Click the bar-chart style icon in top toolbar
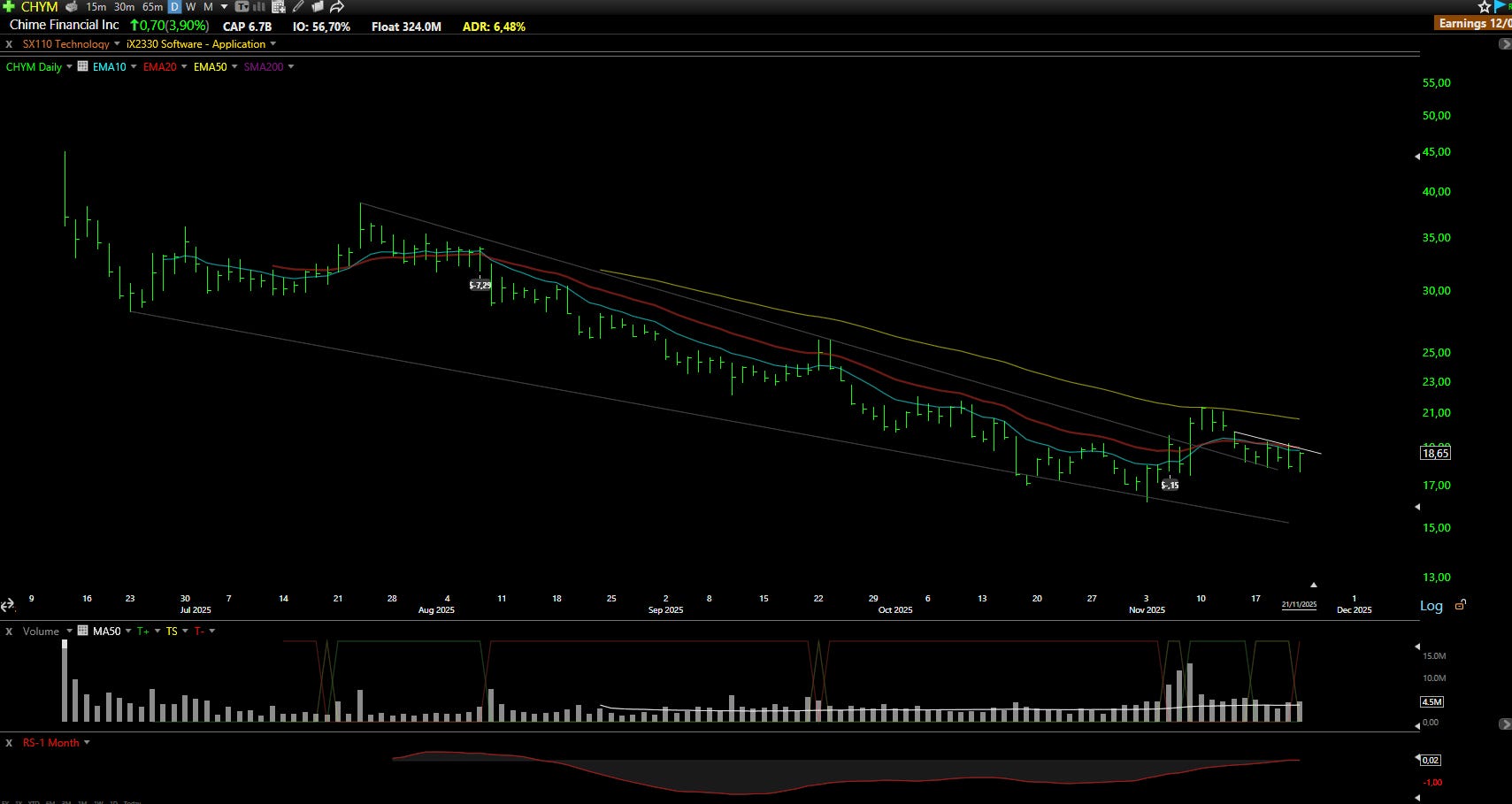Screen dimensions: 1512x804 tap(259, 6)
